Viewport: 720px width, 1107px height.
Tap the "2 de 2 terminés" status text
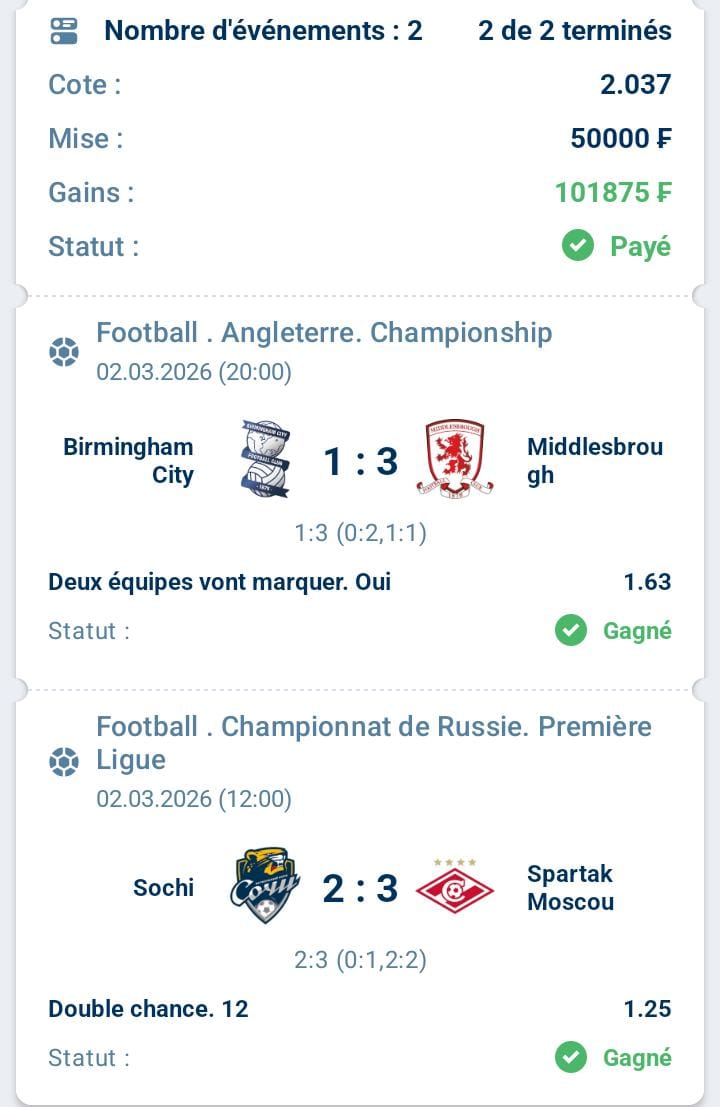pyautogui.click(x=574, y=31)
